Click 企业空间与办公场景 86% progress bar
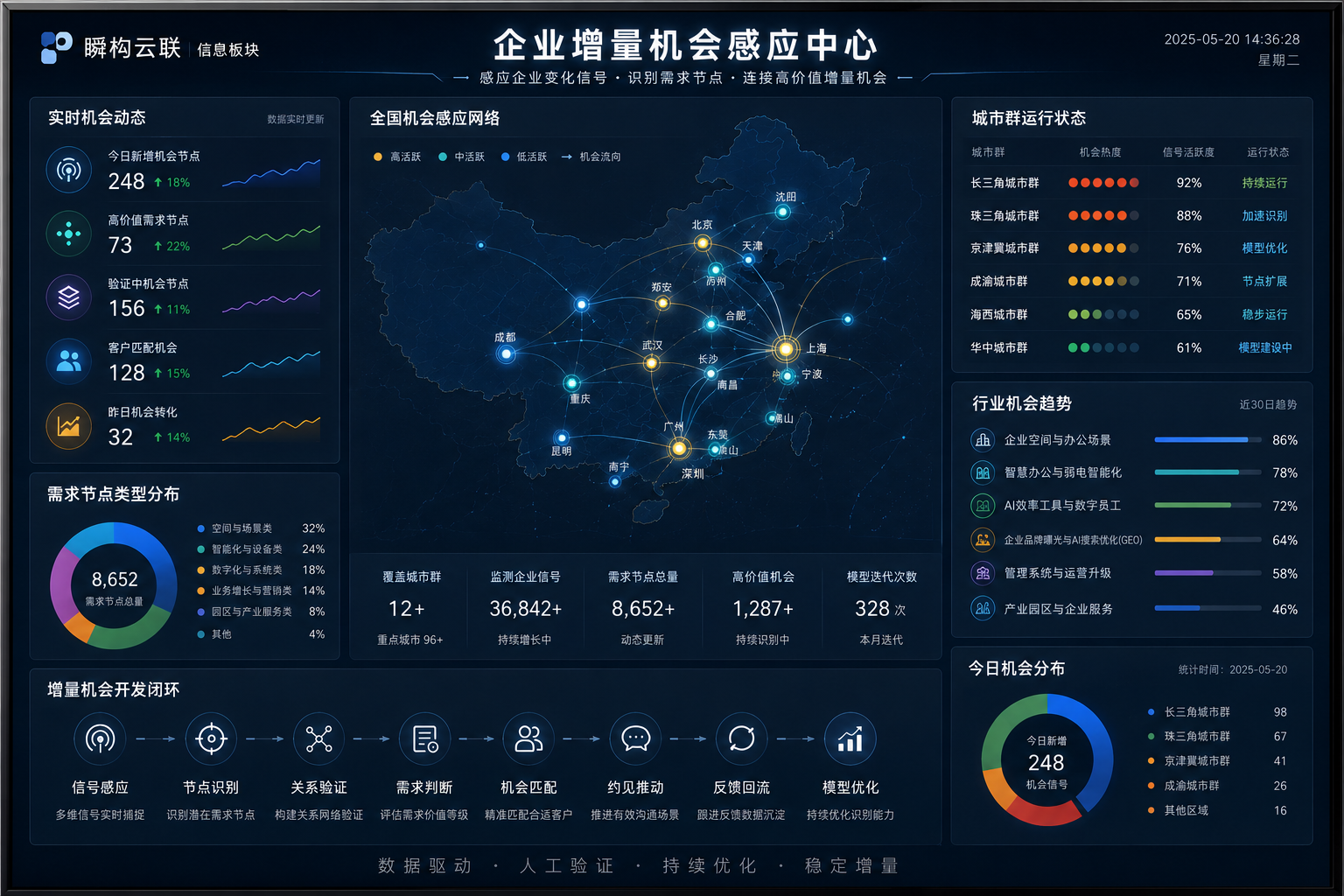 coord(1207,440)
